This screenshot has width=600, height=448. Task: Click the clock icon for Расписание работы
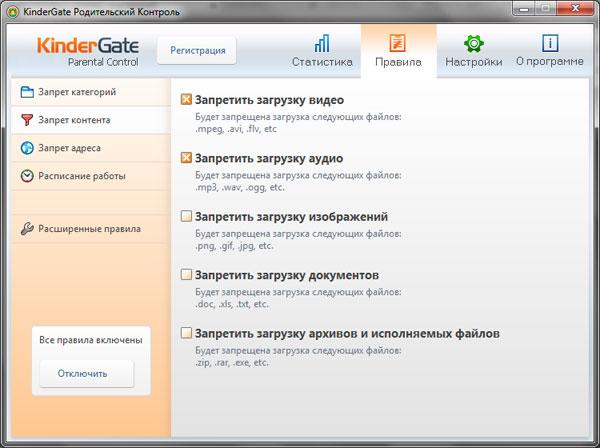point(27,176)
